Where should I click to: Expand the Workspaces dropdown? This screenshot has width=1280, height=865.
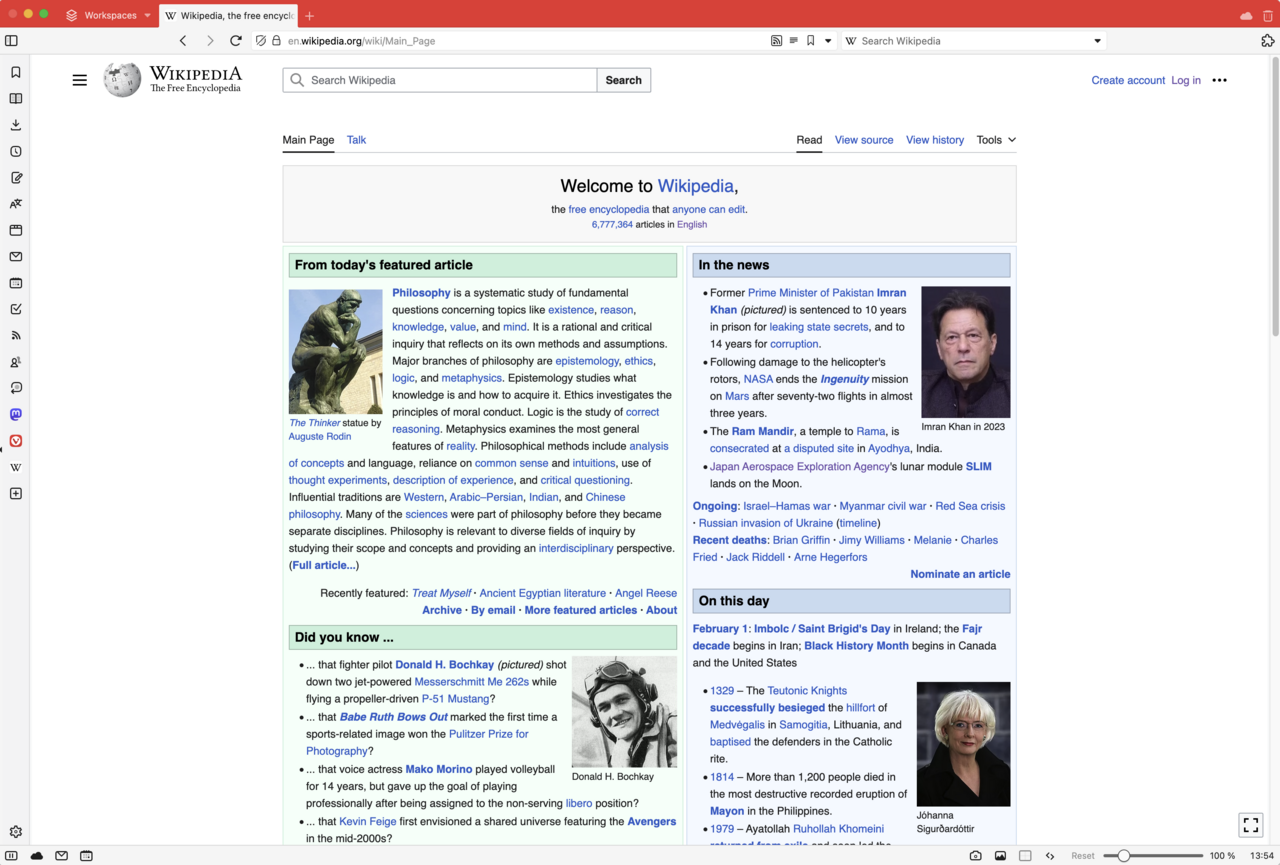point(109,15)
